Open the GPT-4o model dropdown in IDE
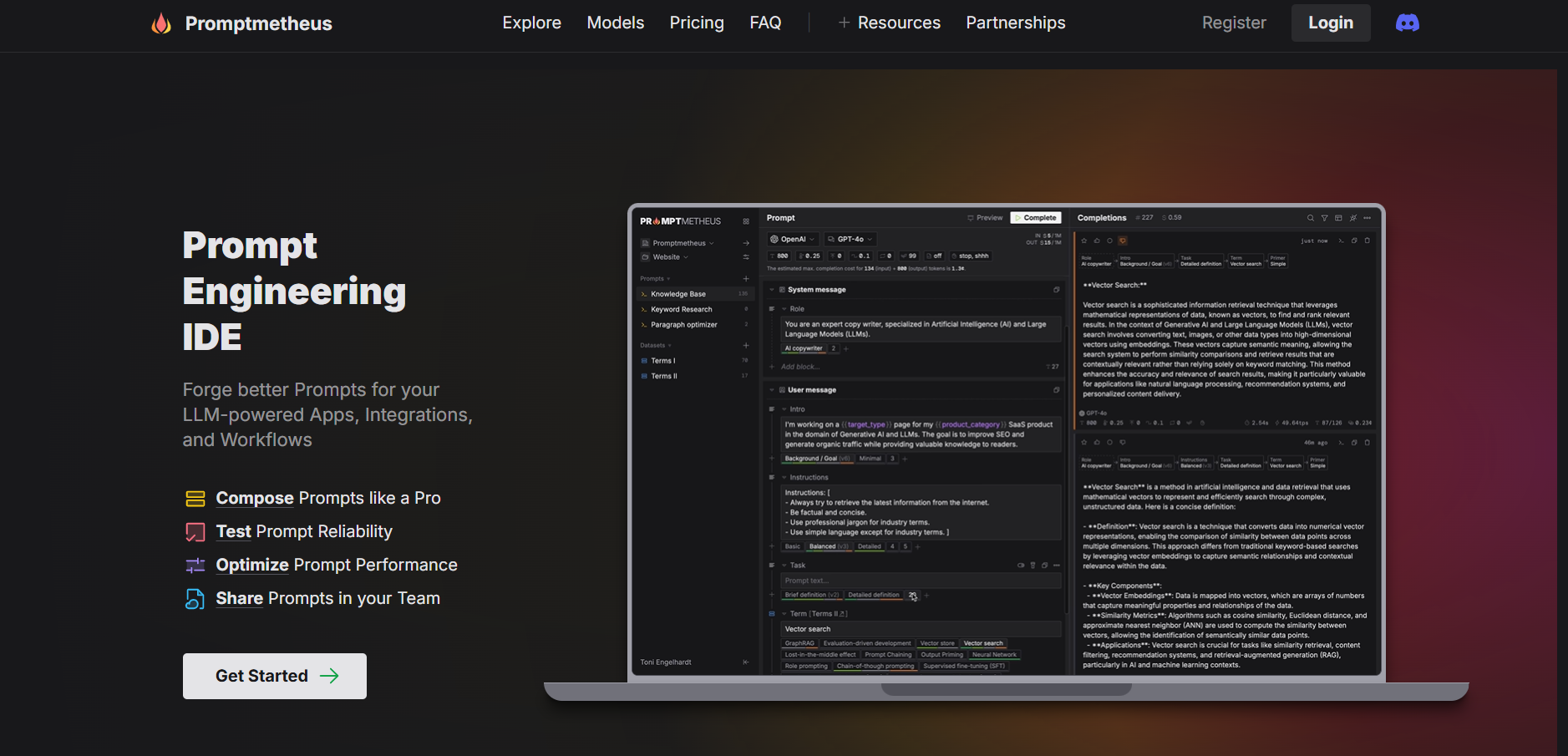Image resolution: width=1568 pixels, height=756 pixels. [x=850, y=239]
